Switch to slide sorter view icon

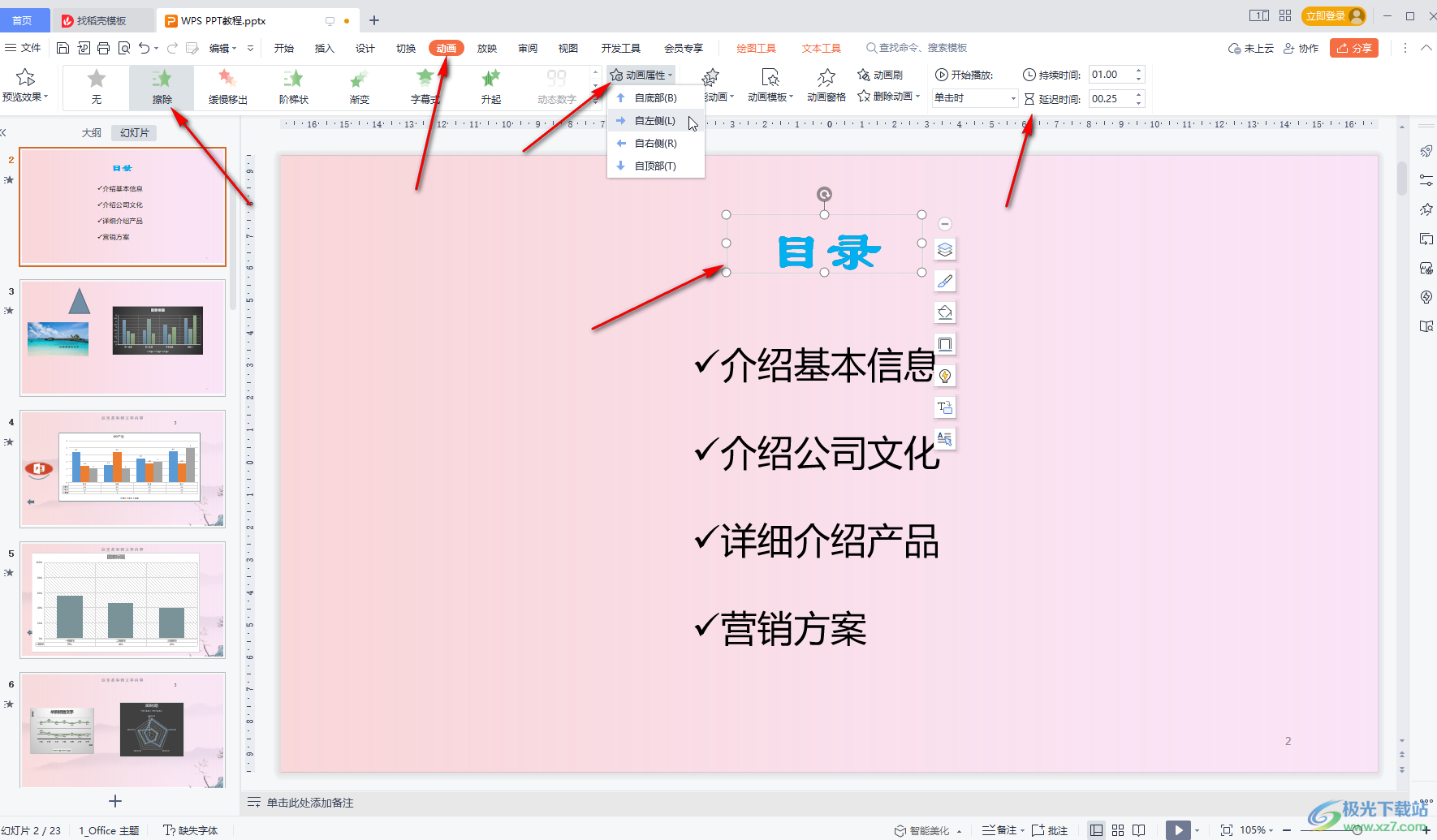tap(1118, 830)
